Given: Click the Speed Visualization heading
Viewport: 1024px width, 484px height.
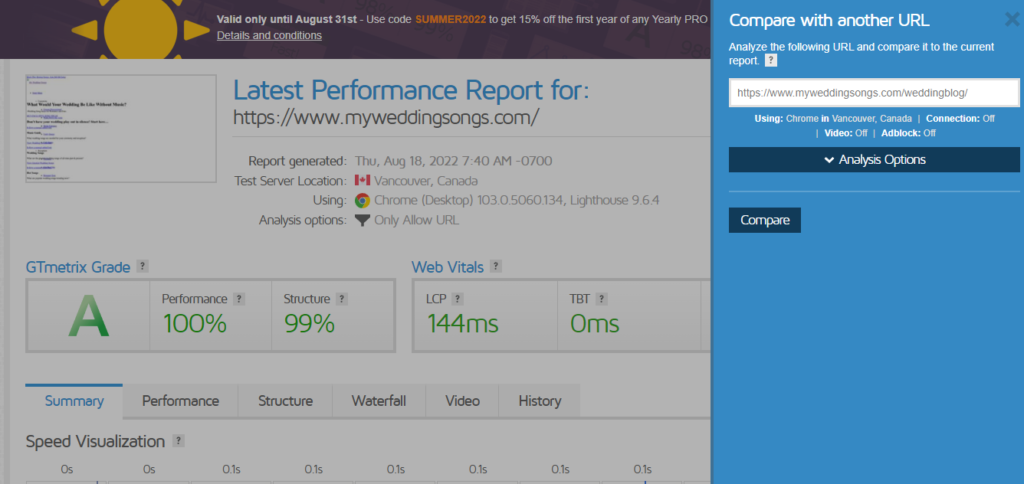Looking at the screenshot, I should coord(95,442).
